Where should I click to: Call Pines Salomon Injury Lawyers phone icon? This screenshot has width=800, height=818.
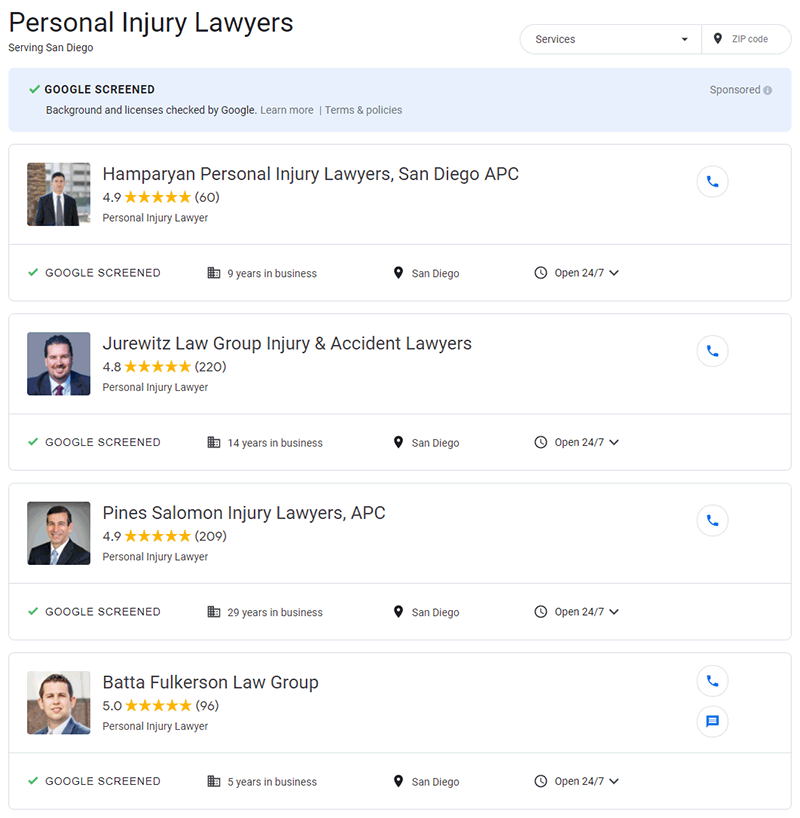pos(712,520)
